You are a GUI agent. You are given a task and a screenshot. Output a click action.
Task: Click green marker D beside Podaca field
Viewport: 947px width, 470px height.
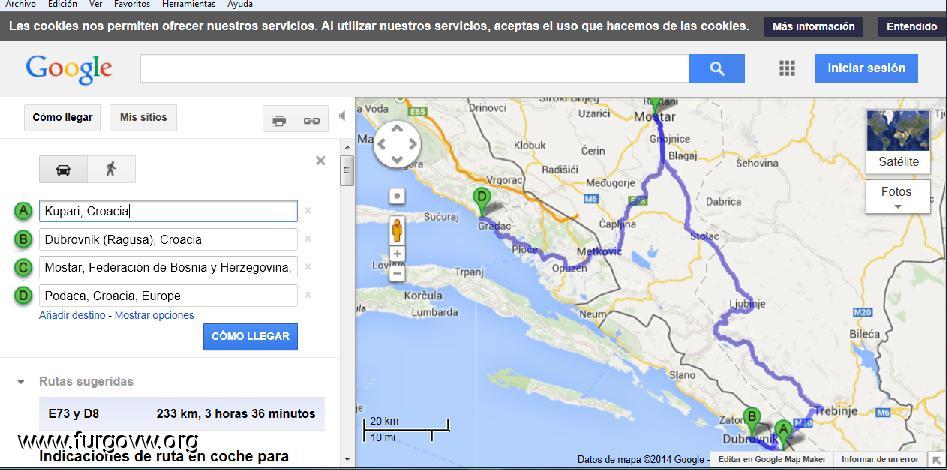(23, 295)
